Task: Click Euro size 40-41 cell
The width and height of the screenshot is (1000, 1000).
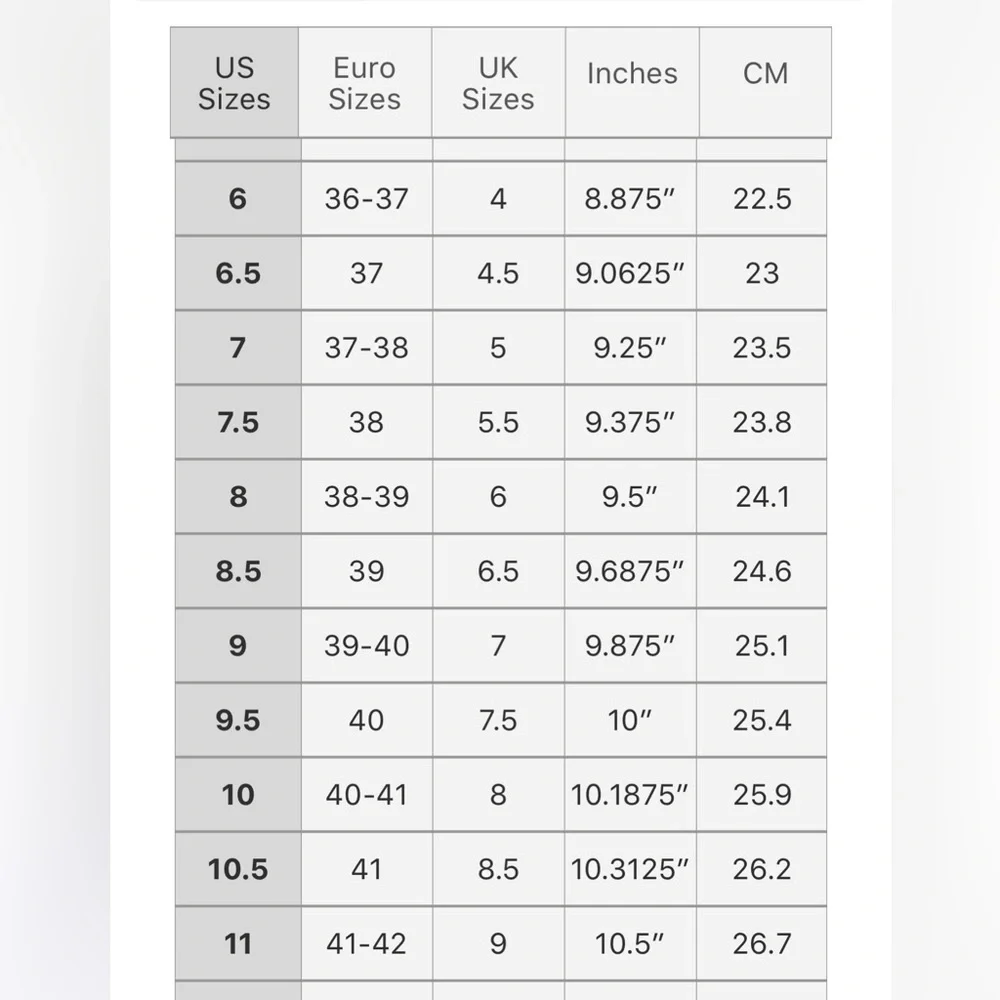Action: (x=366, y=794)
